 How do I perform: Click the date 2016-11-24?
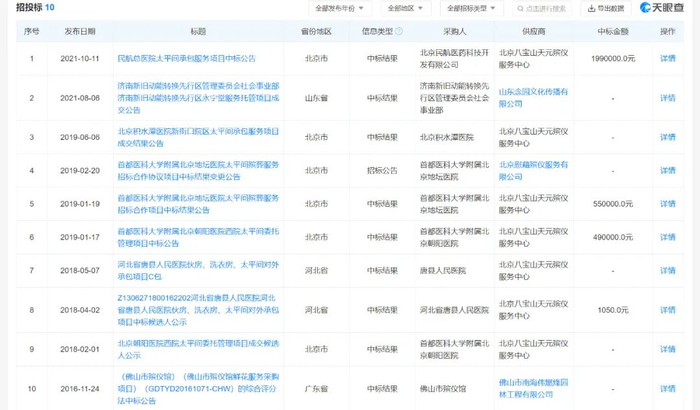[80, 389]
